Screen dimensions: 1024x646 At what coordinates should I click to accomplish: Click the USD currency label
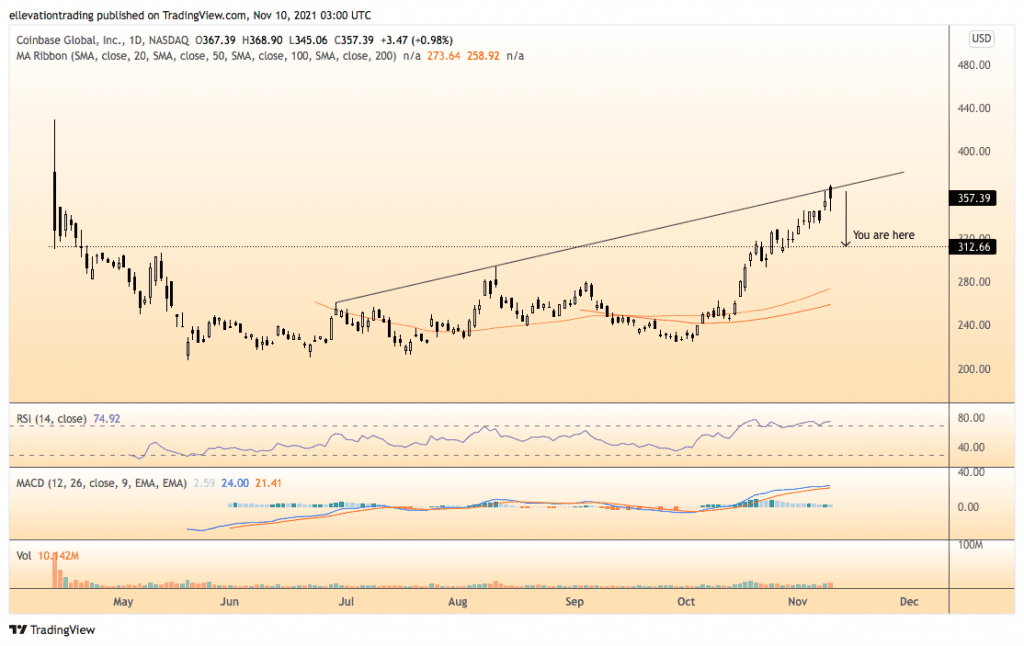pos(981,39)
